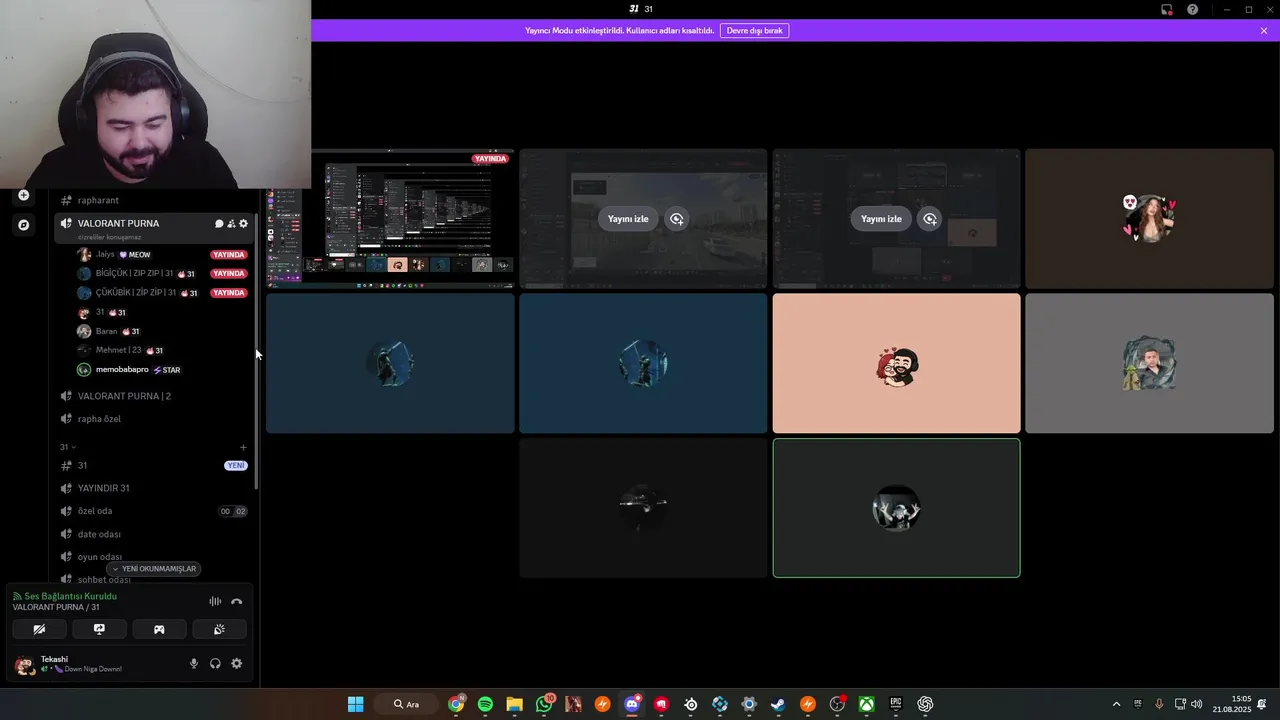Open Steam from the taskbar
The height and width of the screenshot is (720, 1280).
(x=778, y=704)
